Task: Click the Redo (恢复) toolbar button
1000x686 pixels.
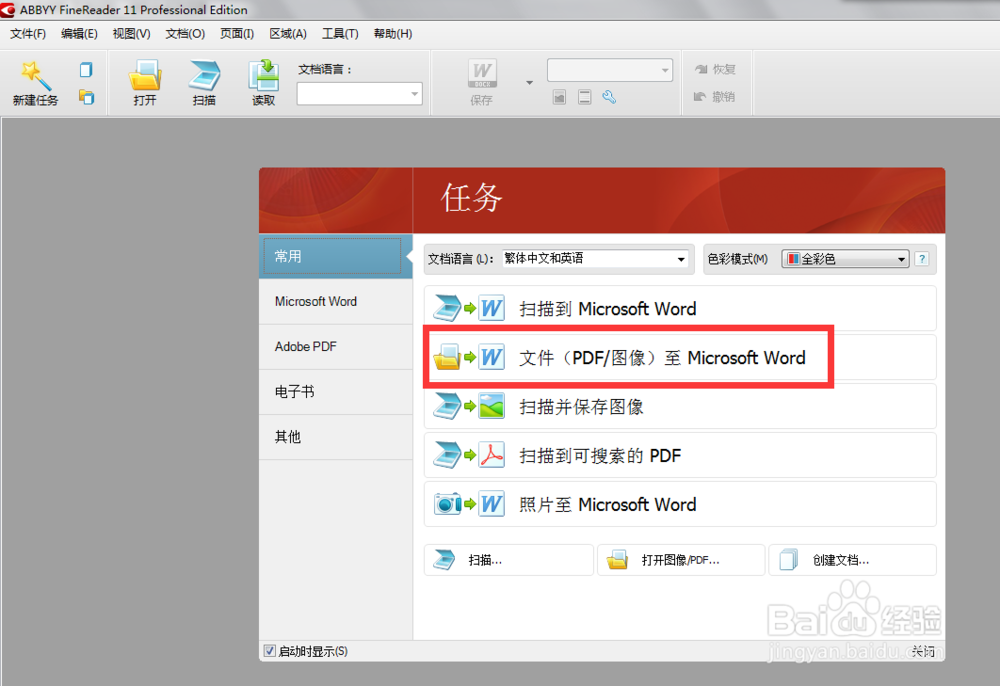Action: point(715,69)
